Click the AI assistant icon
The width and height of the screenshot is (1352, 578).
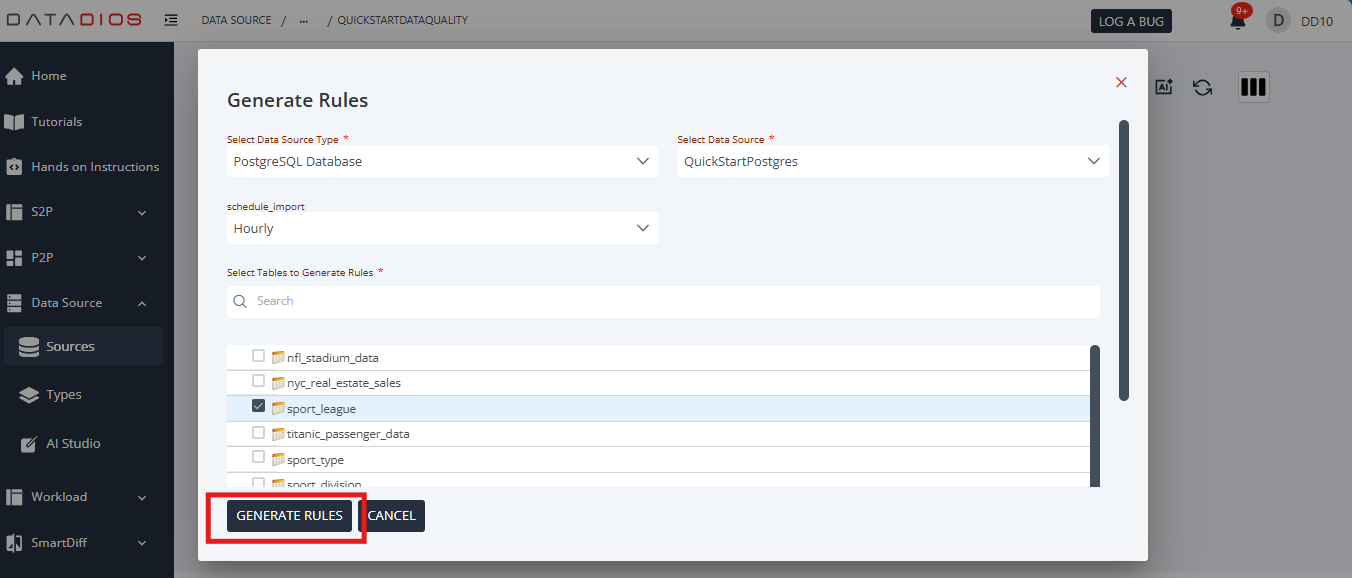[1163, 87]
